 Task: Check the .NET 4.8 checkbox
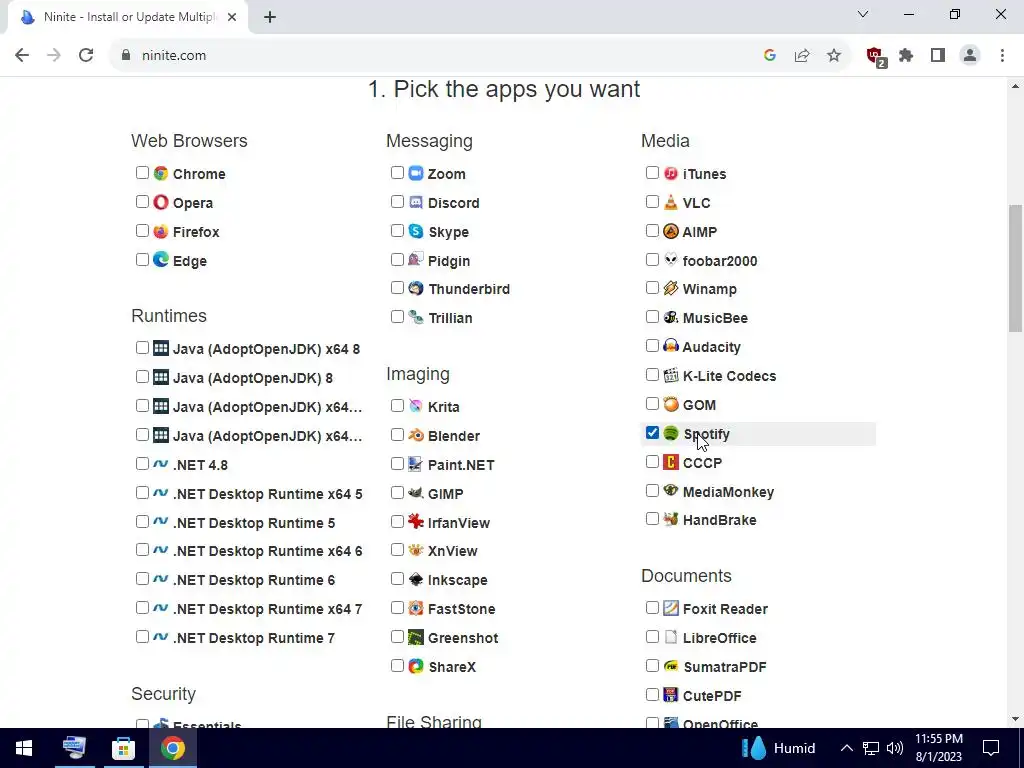(x=142, y=464)
